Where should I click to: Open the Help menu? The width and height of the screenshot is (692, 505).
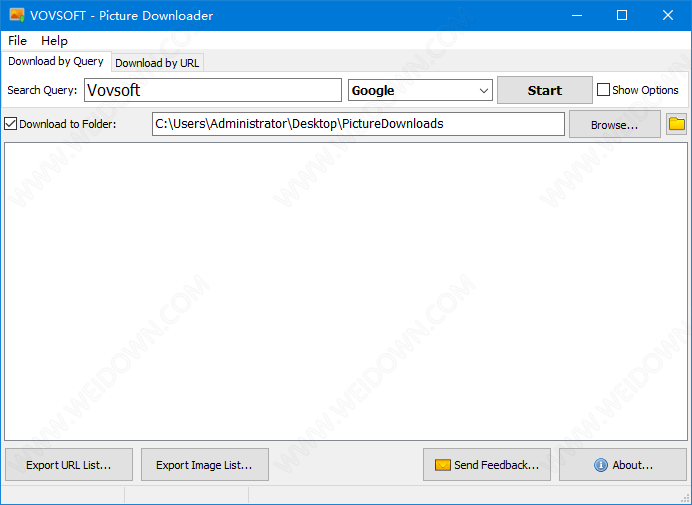coord(54,41)
